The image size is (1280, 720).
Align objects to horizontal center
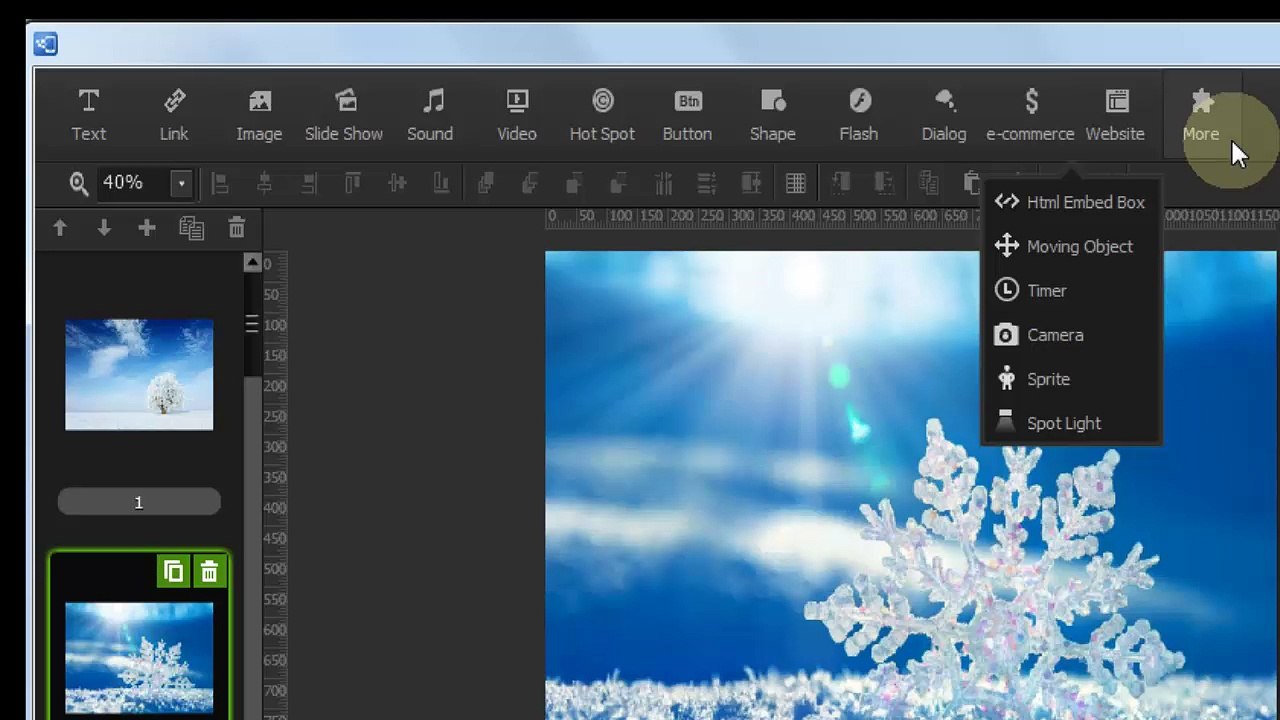coord(264,183)
